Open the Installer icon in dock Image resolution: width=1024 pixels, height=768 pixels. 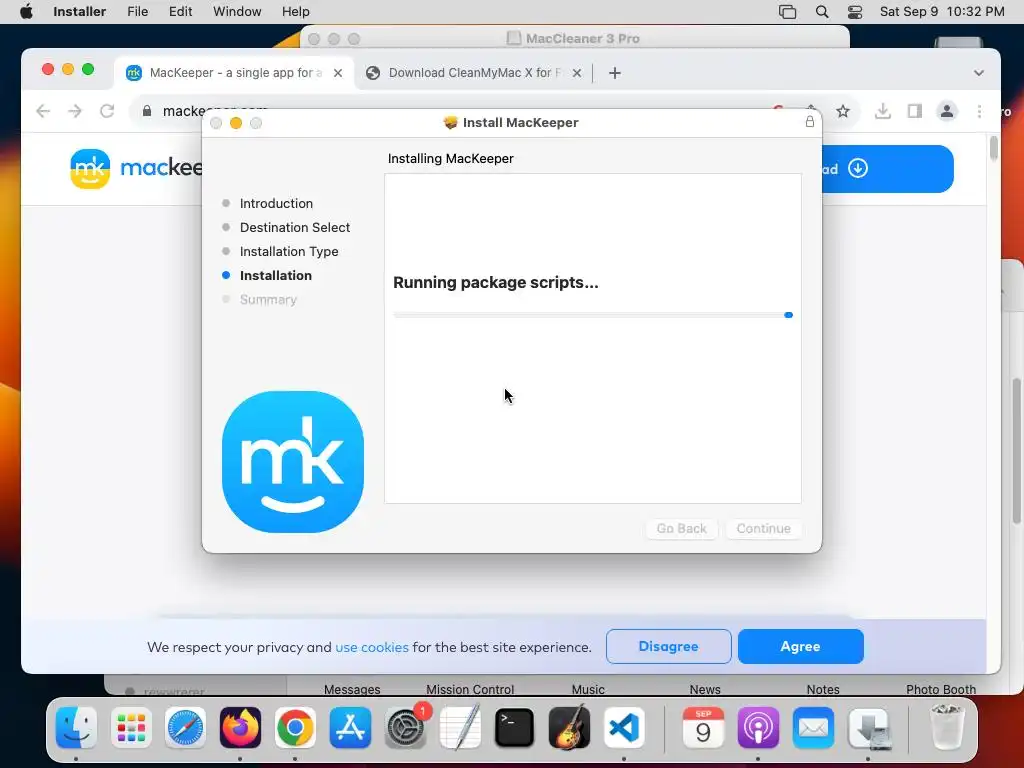[x=869, y=728]
